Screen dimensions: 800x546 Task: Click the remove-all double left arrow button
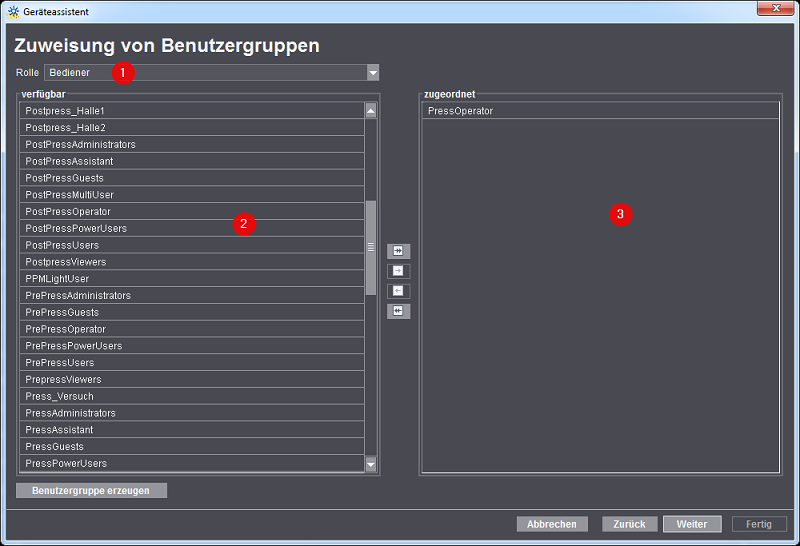coord(398,311)
